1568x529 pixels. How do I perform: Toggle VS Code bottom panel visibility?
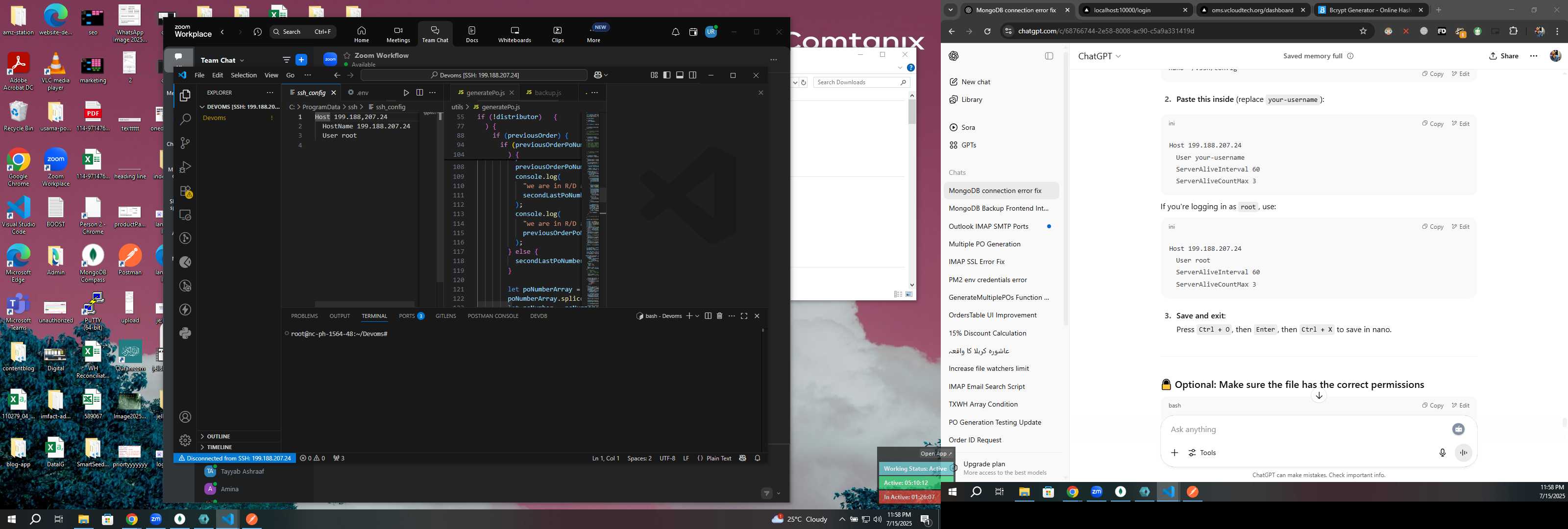(680, 75)
